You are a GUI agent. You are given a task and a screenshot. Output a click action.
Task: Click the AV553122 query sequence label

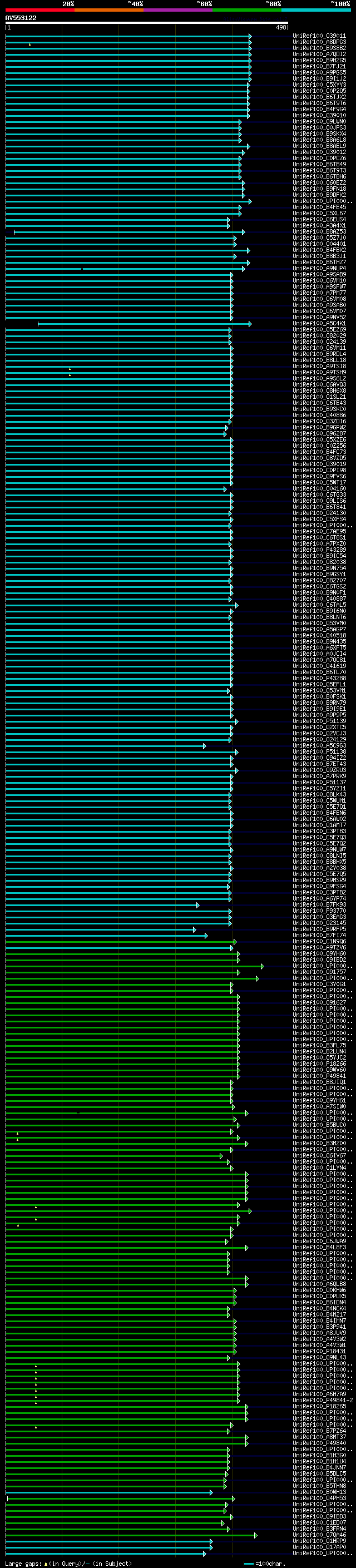point(21,18)
